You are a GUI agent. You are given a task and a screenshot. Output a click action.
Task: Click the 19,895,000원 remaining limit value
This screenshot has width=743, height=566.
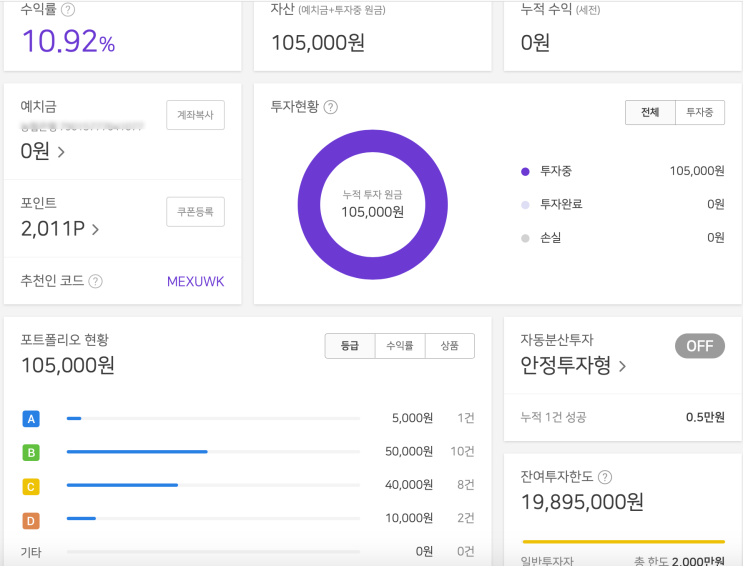click(582, 502)
